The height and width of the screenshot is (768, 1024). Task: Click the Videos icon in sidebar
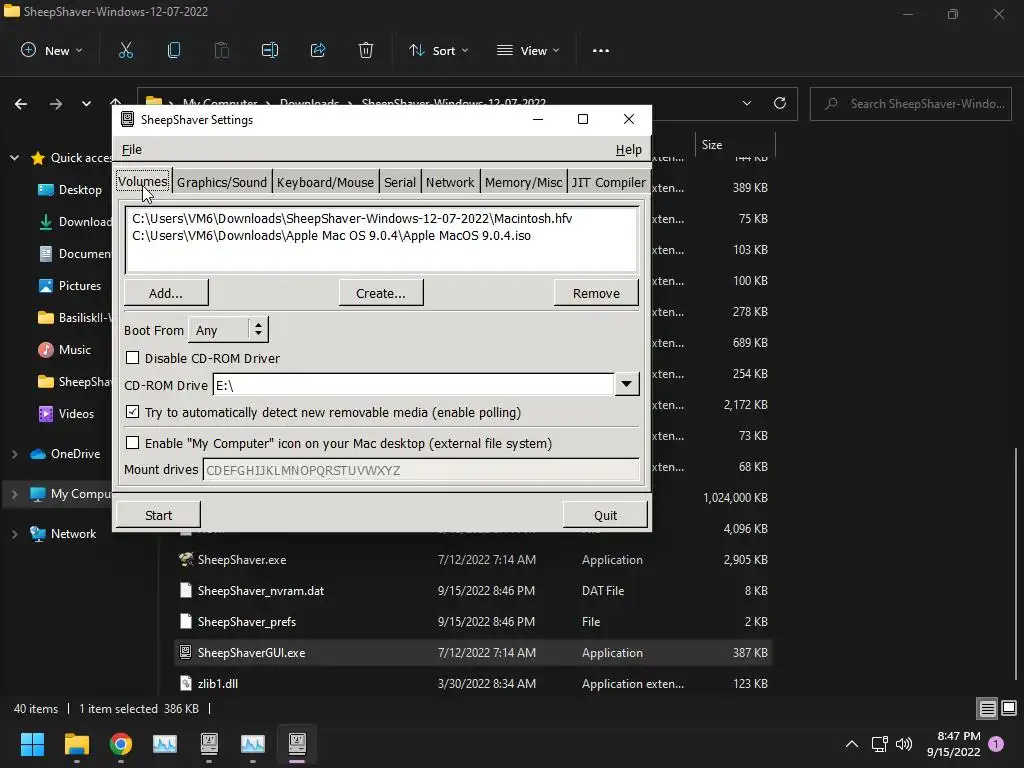[46, 414]
